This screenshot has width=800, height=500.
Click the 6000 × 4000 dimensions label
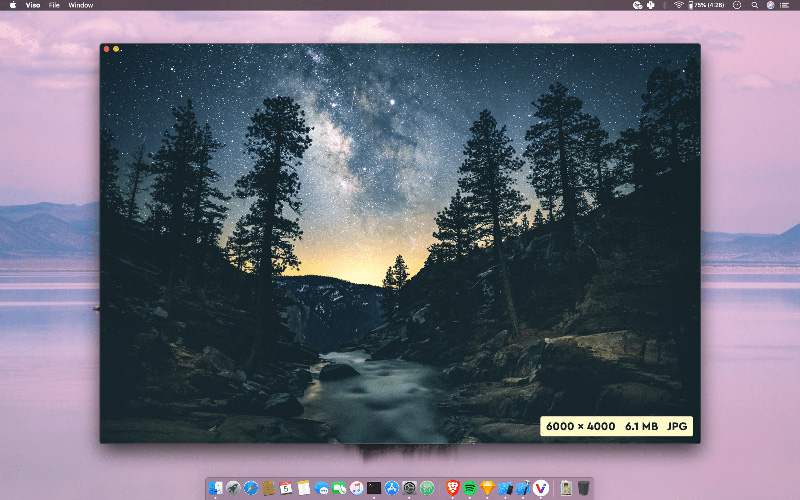tap(580, 426)
